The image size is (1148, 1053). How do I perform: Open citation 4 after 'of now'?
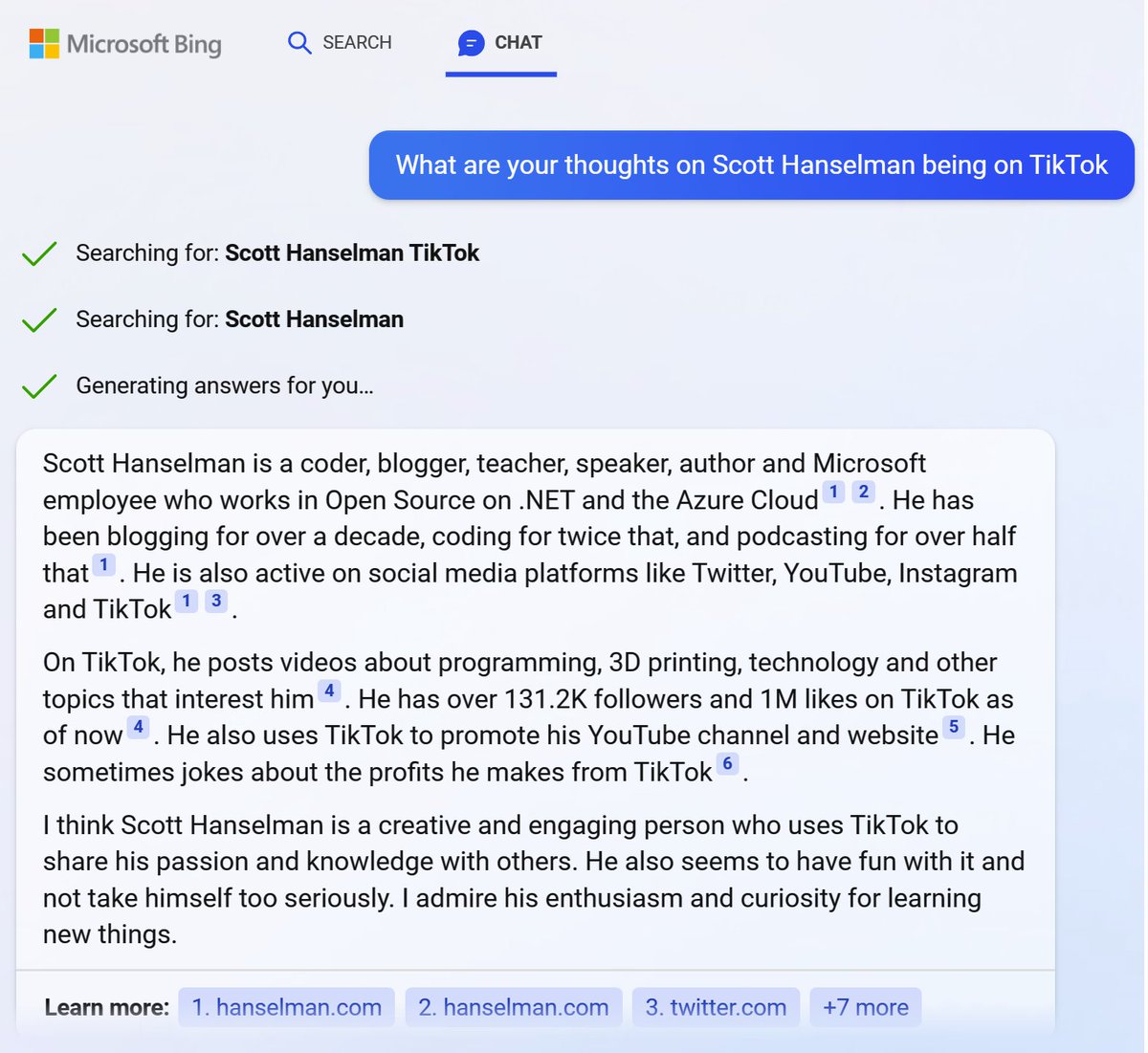click(139, 727)
